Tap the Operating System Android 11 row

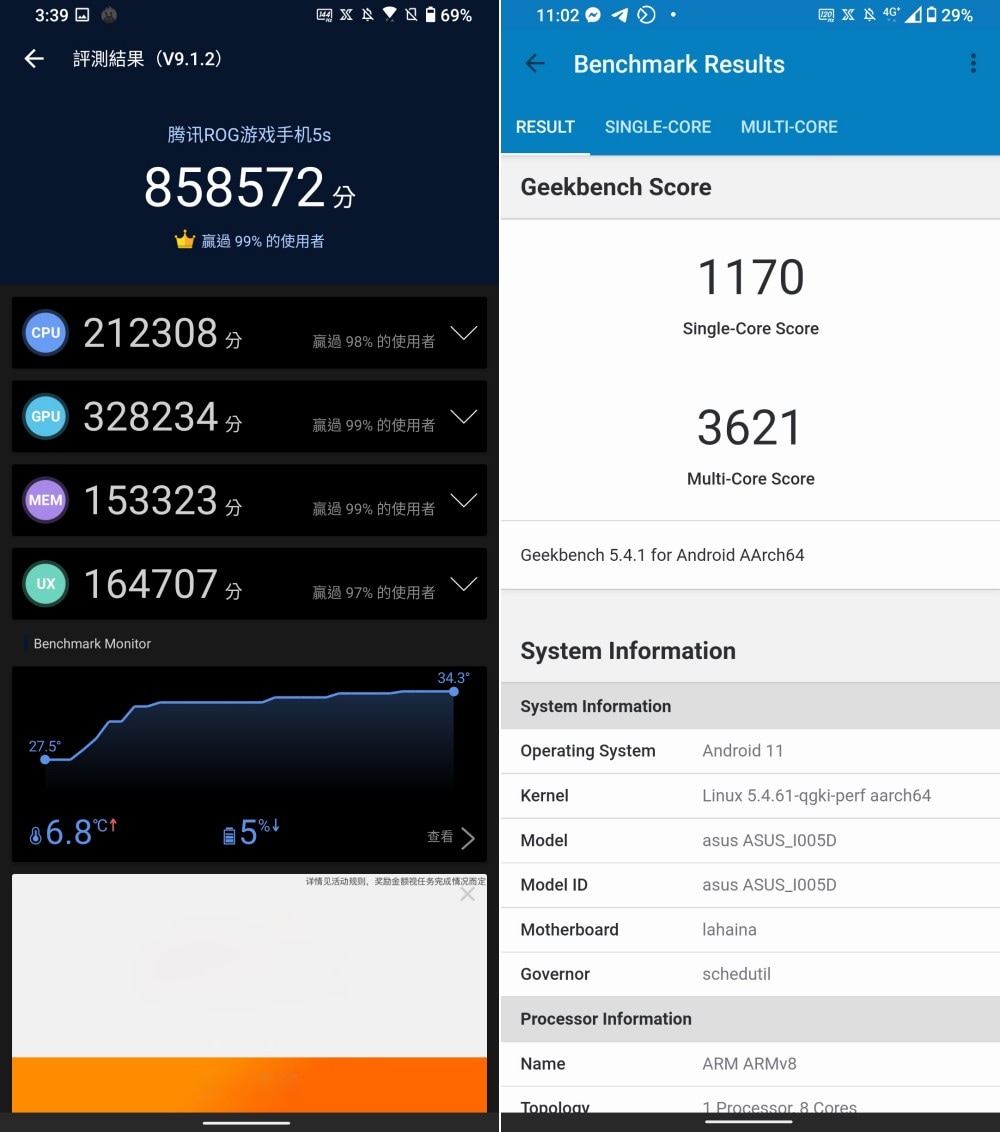click(750, 751)
